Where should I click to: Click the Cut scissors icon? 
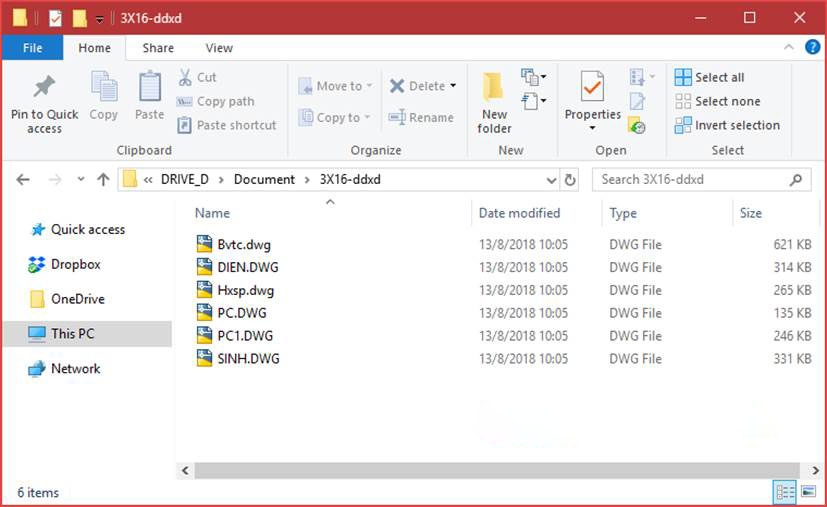[x=185, y=77]
